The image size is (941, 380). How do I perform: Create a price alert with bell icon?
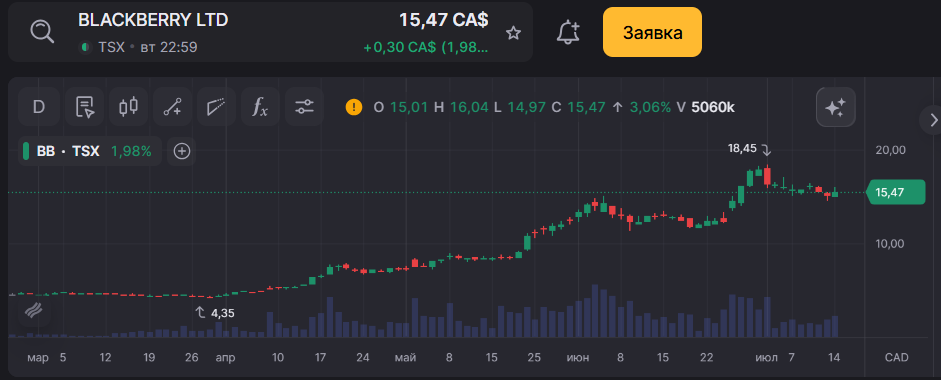pyautogui.click(x=568, y=32)
